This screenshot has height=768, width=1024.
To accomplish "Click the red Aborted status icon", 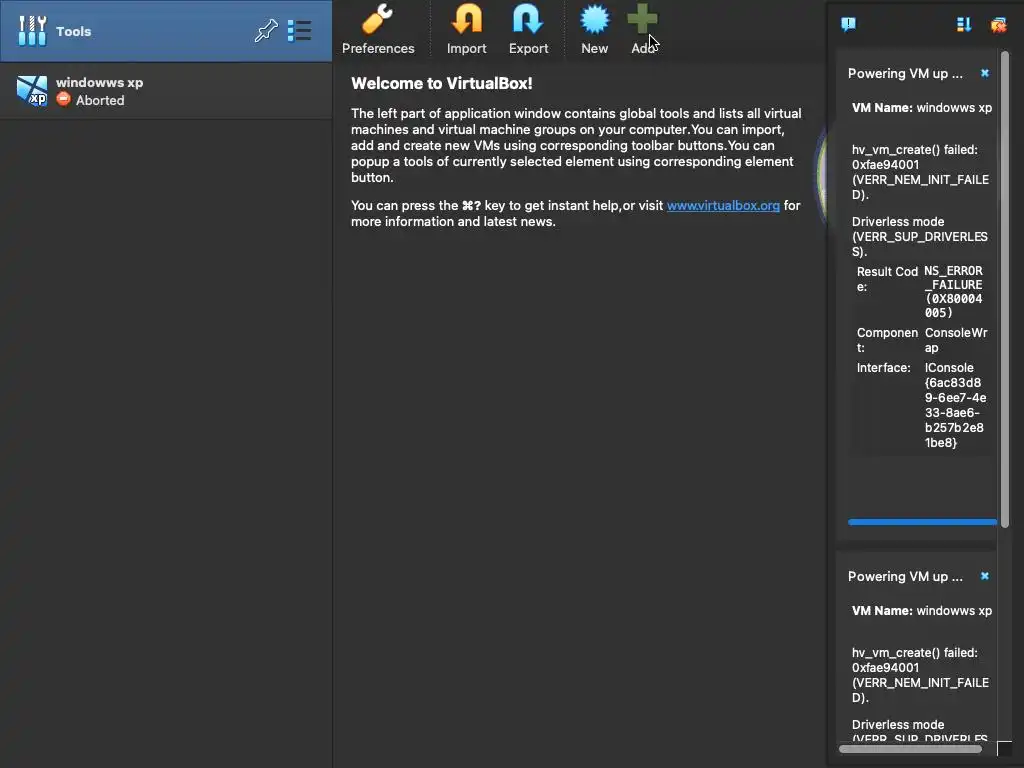I will point(63,99).
